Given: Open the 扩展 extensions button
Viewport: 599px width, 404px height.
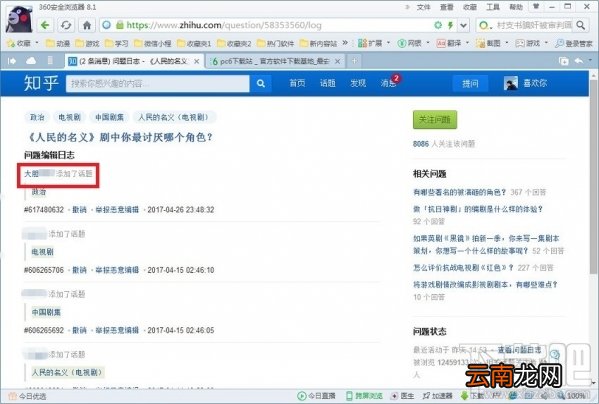Looking at the screenshot, I should 370,43.
